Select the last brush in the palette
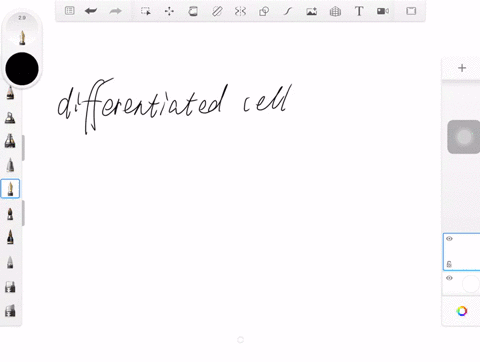Viewport: 480px width, 362px height. (x=10, y=310)
